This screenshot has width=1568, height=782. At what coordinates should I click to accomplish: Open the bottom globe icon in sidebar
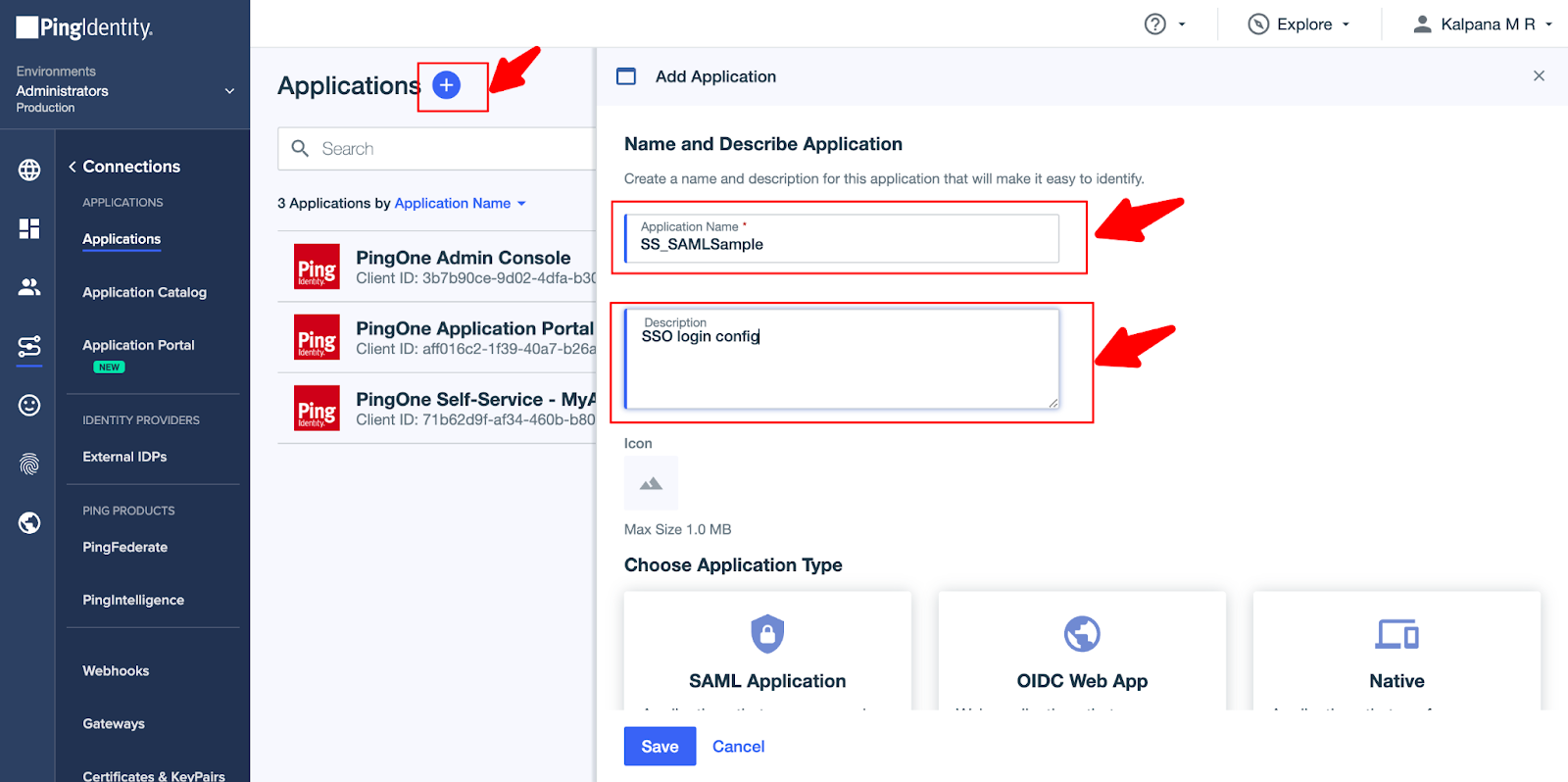[29, 522]
